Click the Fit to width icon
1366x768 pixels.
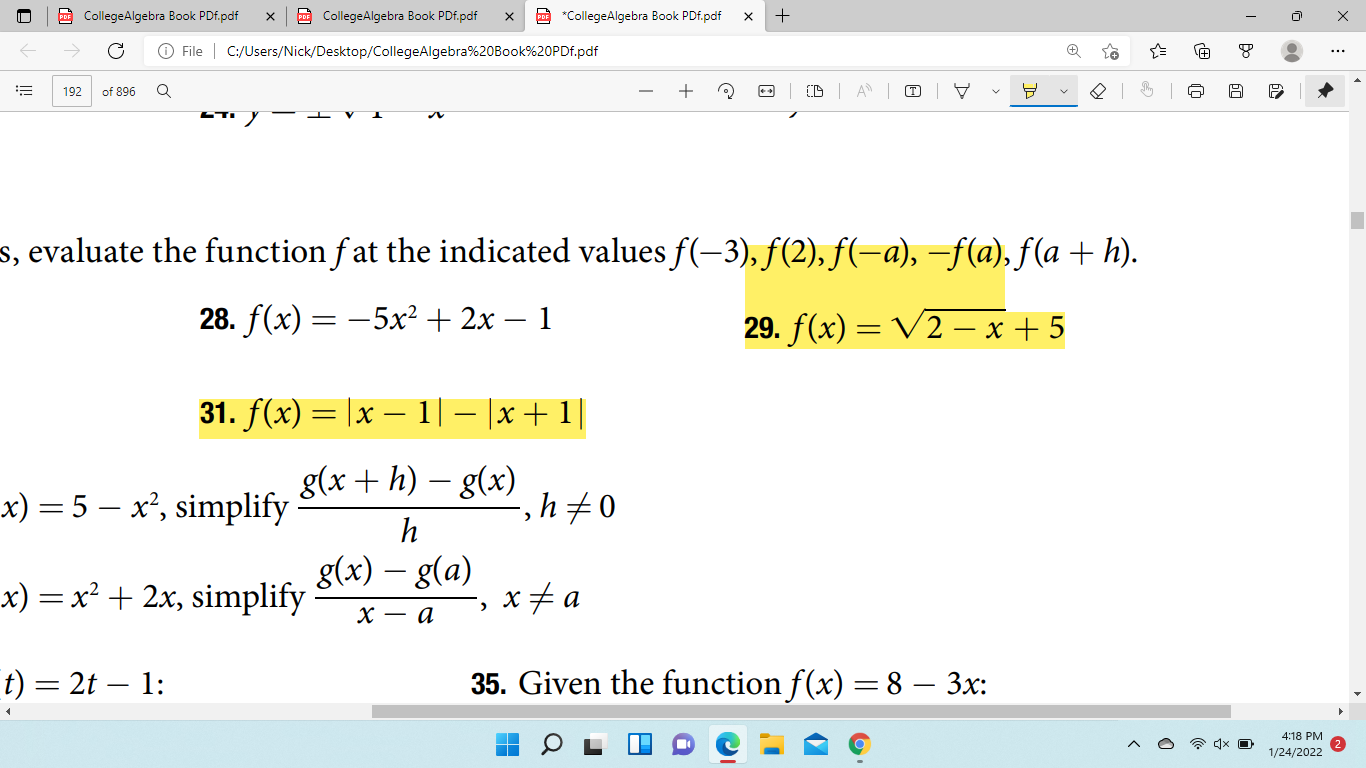pos(765,90)
